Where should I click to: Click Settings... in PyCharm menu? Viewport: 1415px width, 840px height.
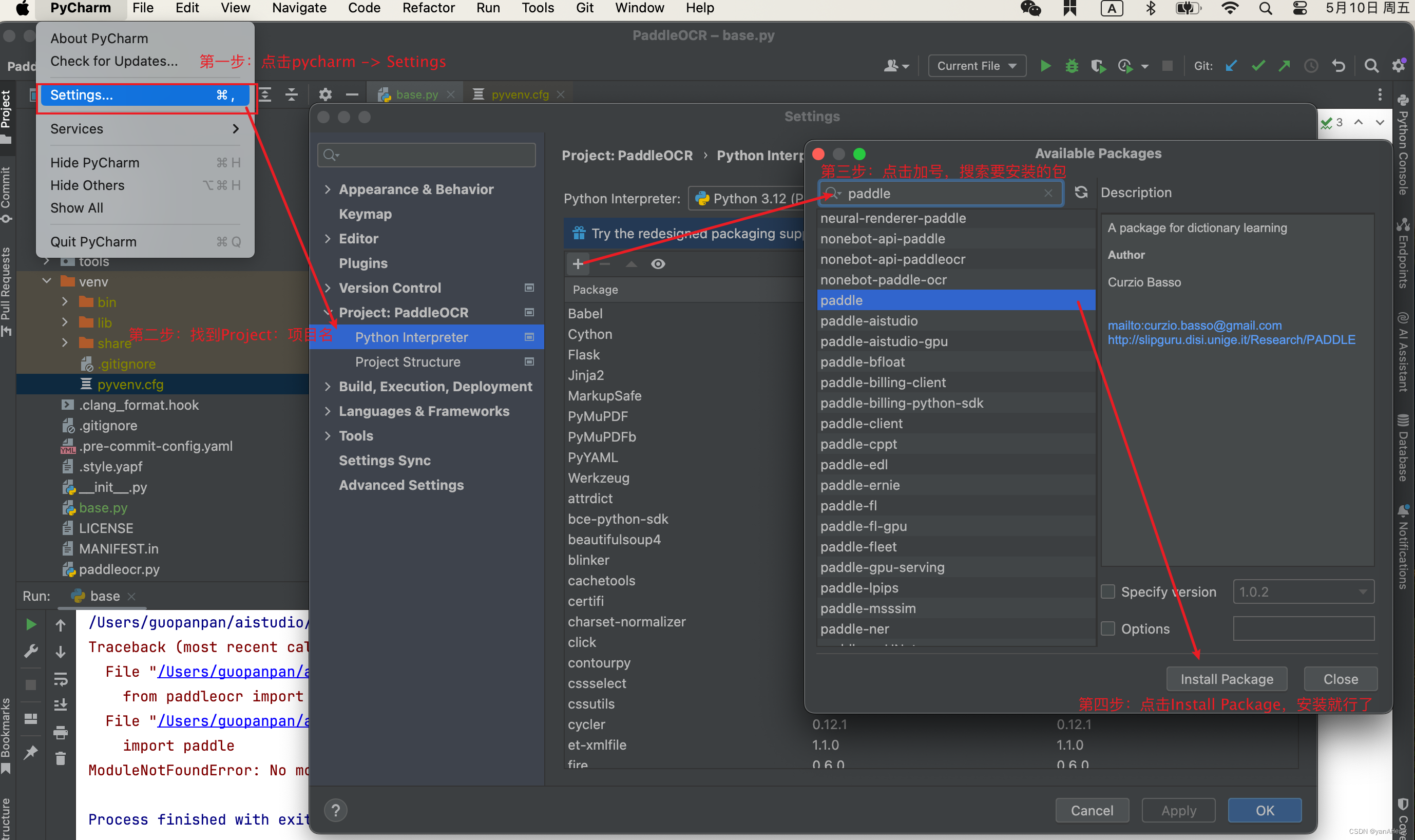pos(144,94)
